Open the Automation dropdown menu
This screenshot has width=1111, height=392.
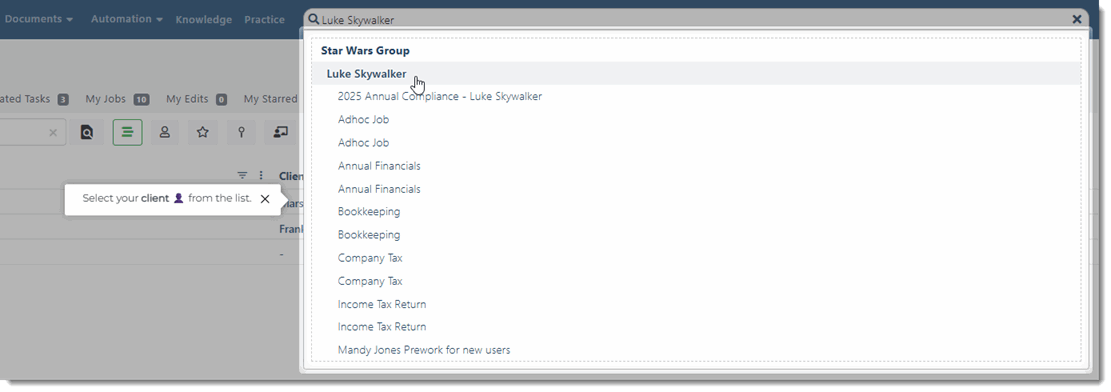tap(126, 19)
